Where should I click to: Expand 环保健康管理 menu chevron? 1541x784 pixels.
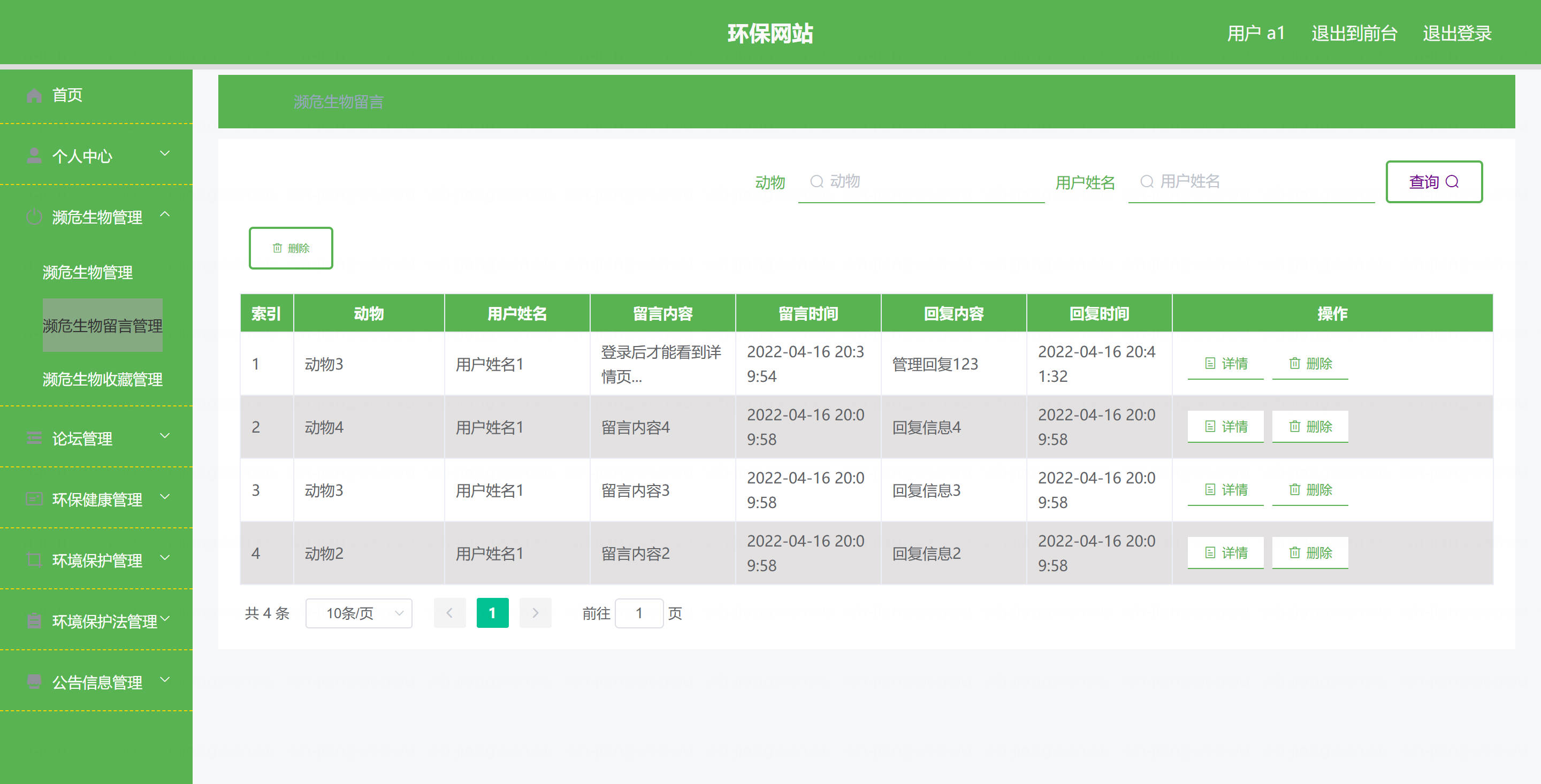(x=165, y=497)
